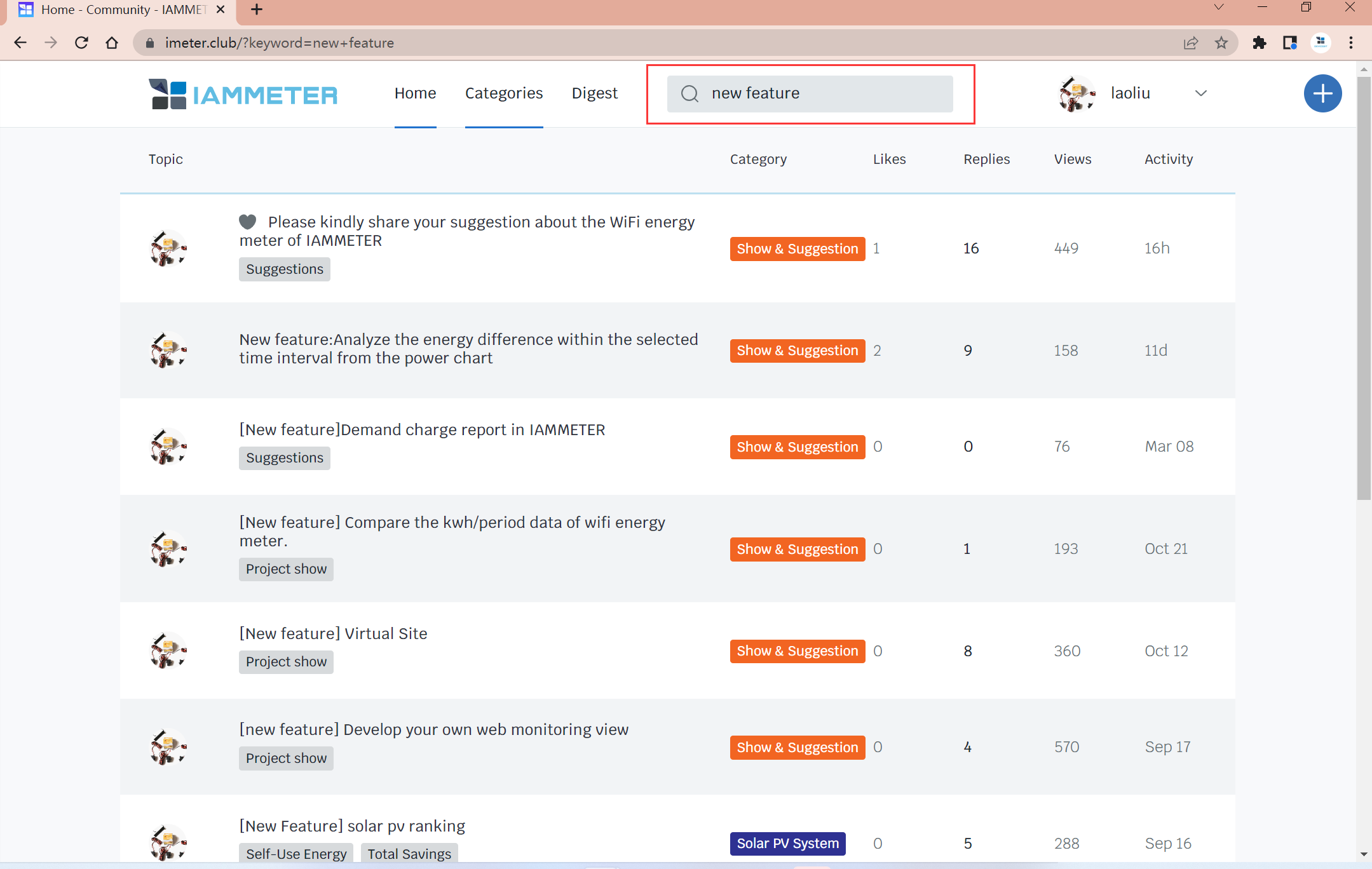Bookmark this page with the star icon
This screenshot has width=1372, height=869.
point(1221,43)
